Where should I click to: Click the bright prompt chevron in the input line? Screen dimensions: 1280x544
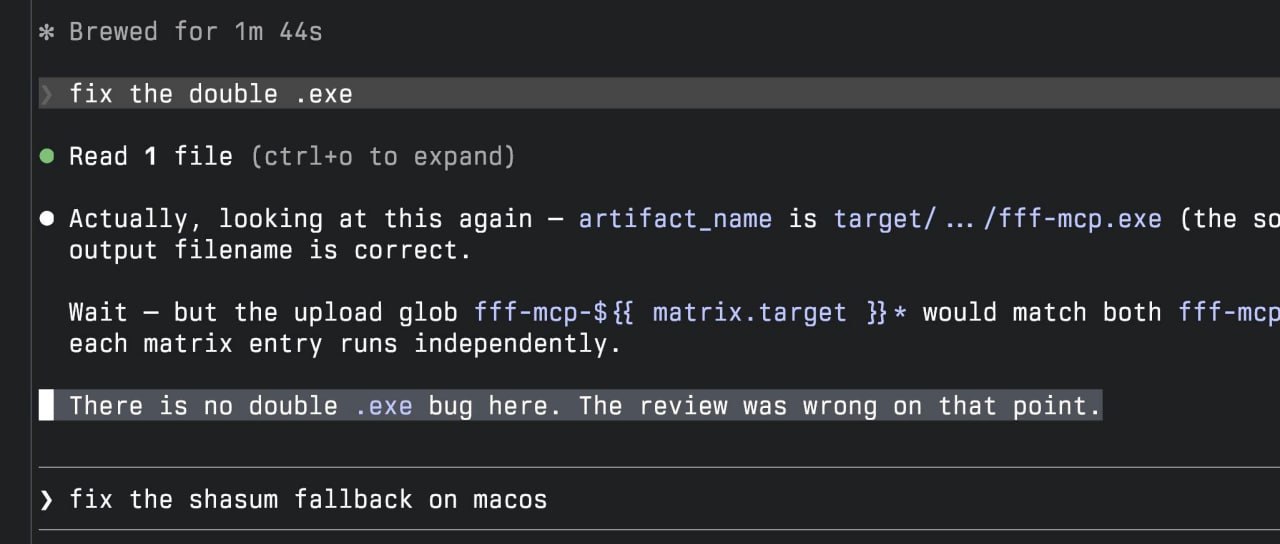46,499
